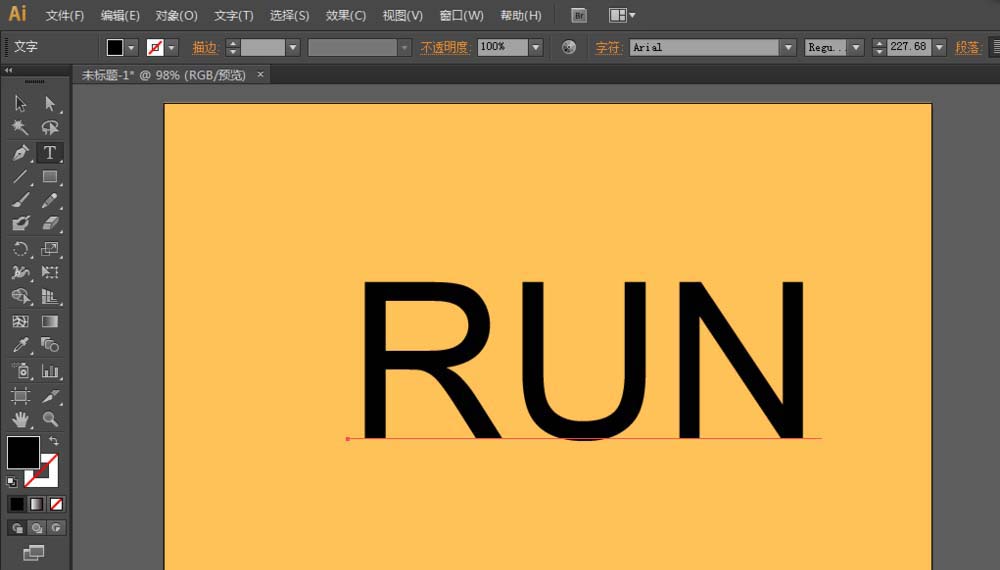
Task: Switch to the Hand tool
Action: click(x=20, y=419)
